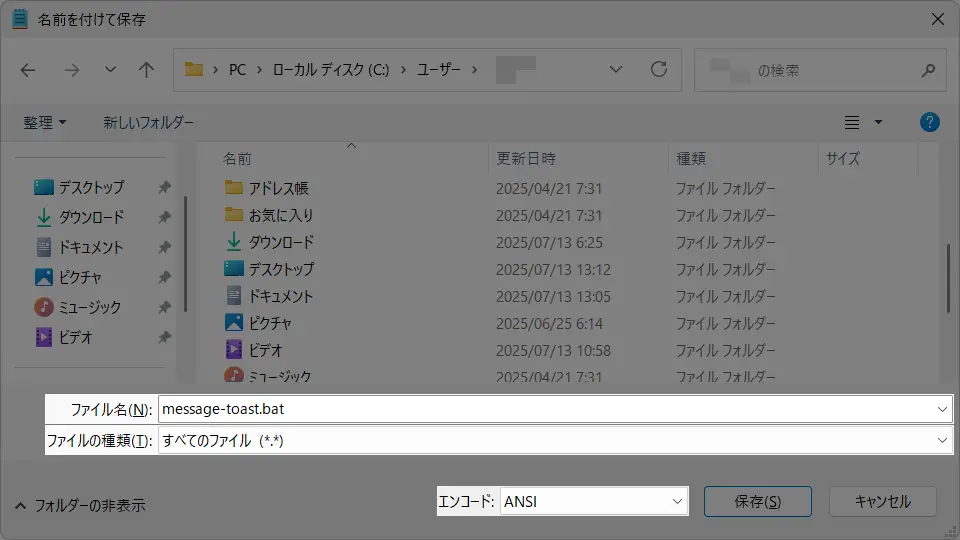The width and height of the screenshot is (960, 540).
Task: Click the folder icon in address bar
Action: coord(194,69)
